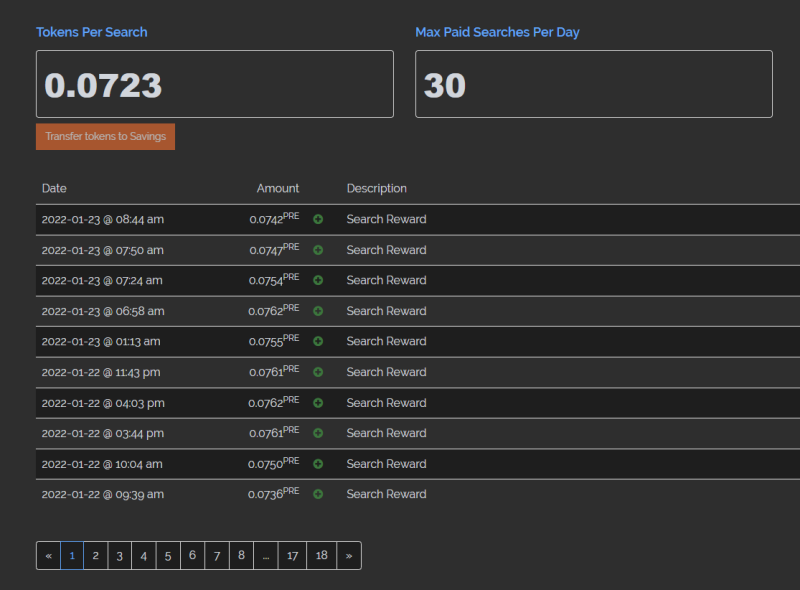The height and width of the screenshot is (590, 800).
Task: Click date 2022-01-22 @ 11:43 pm
Action: pos(101,372)
